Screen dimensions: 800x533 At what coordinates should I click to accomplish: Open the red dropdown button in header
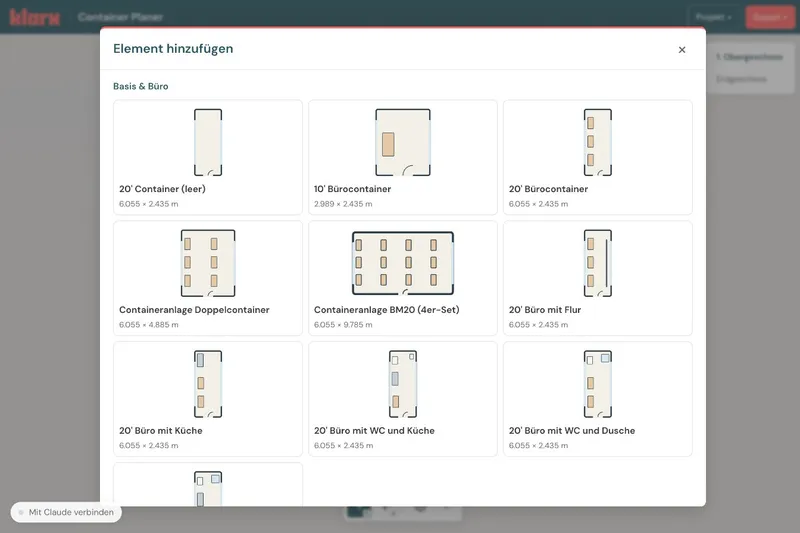(770, 17)
